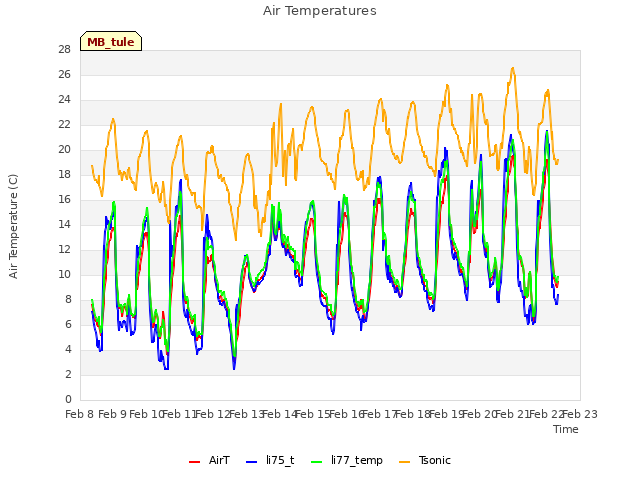
Task: Click the Air Temperatures chart title
Action: point(320,11)
